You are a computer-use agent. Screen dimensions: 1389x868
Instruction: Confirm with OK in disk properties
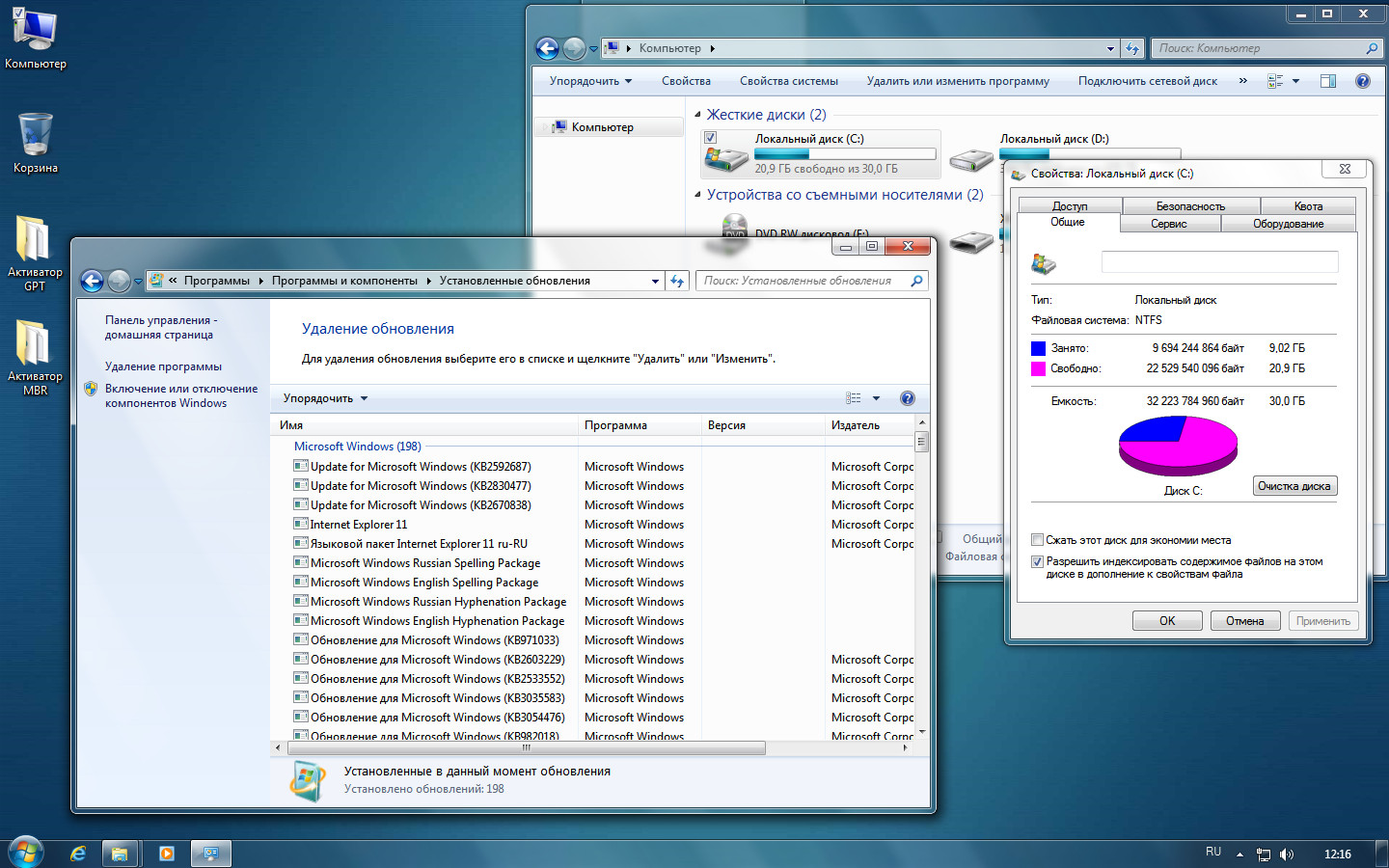(1167, 621)
